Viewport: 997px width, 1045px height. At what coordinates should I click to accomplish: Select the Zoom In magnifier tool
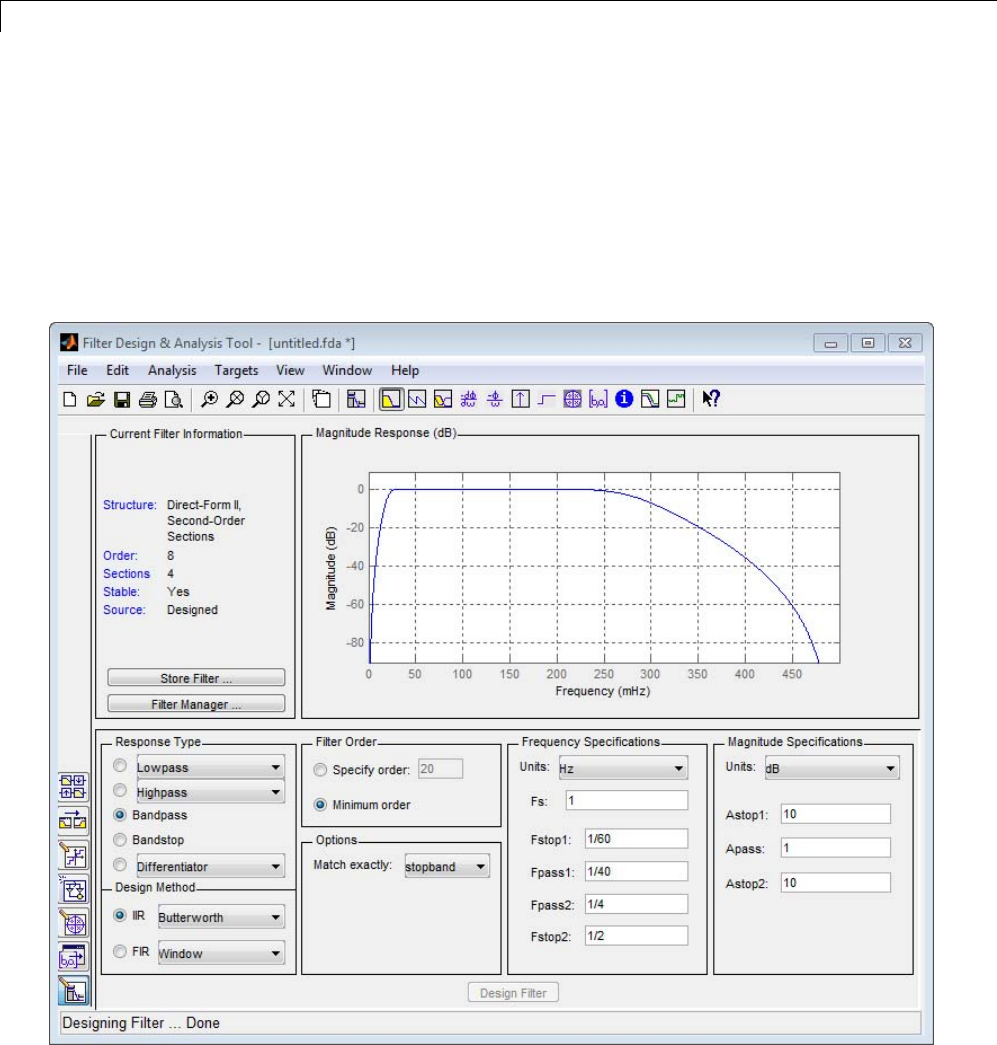(209, 399)
